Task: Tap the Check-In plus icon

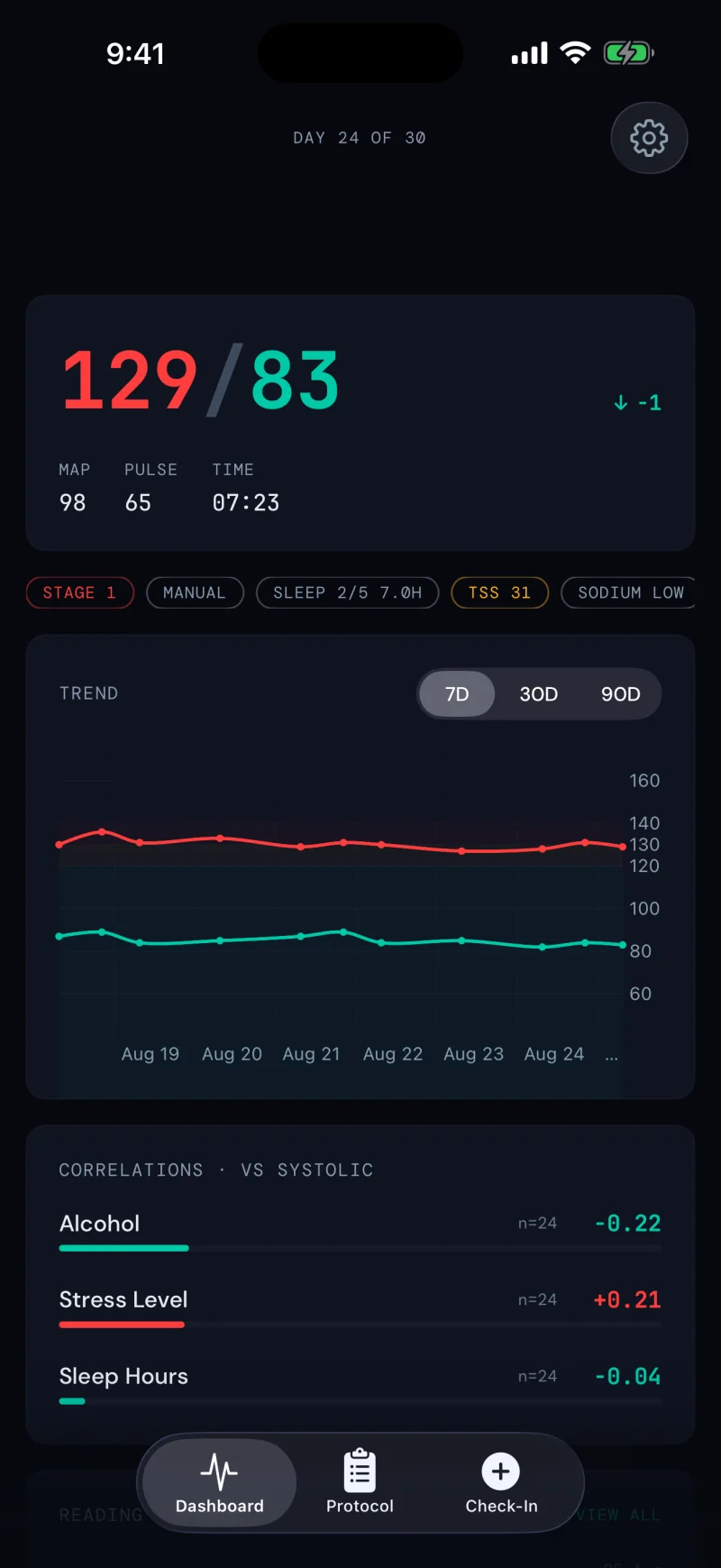Action: 501,1472
